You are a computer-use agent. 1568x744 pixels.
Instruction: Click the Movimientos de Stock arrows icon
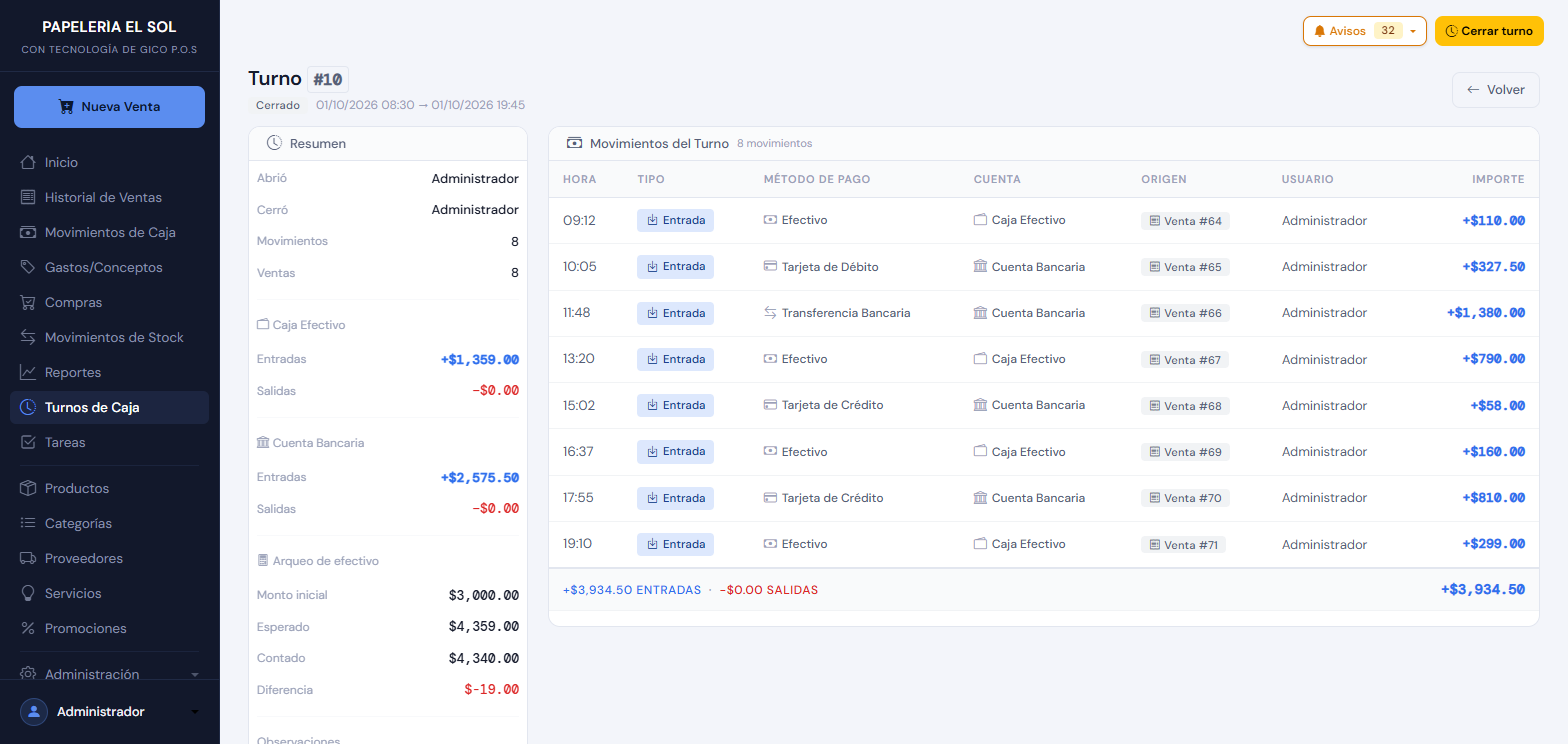click(x=28, y=337)
